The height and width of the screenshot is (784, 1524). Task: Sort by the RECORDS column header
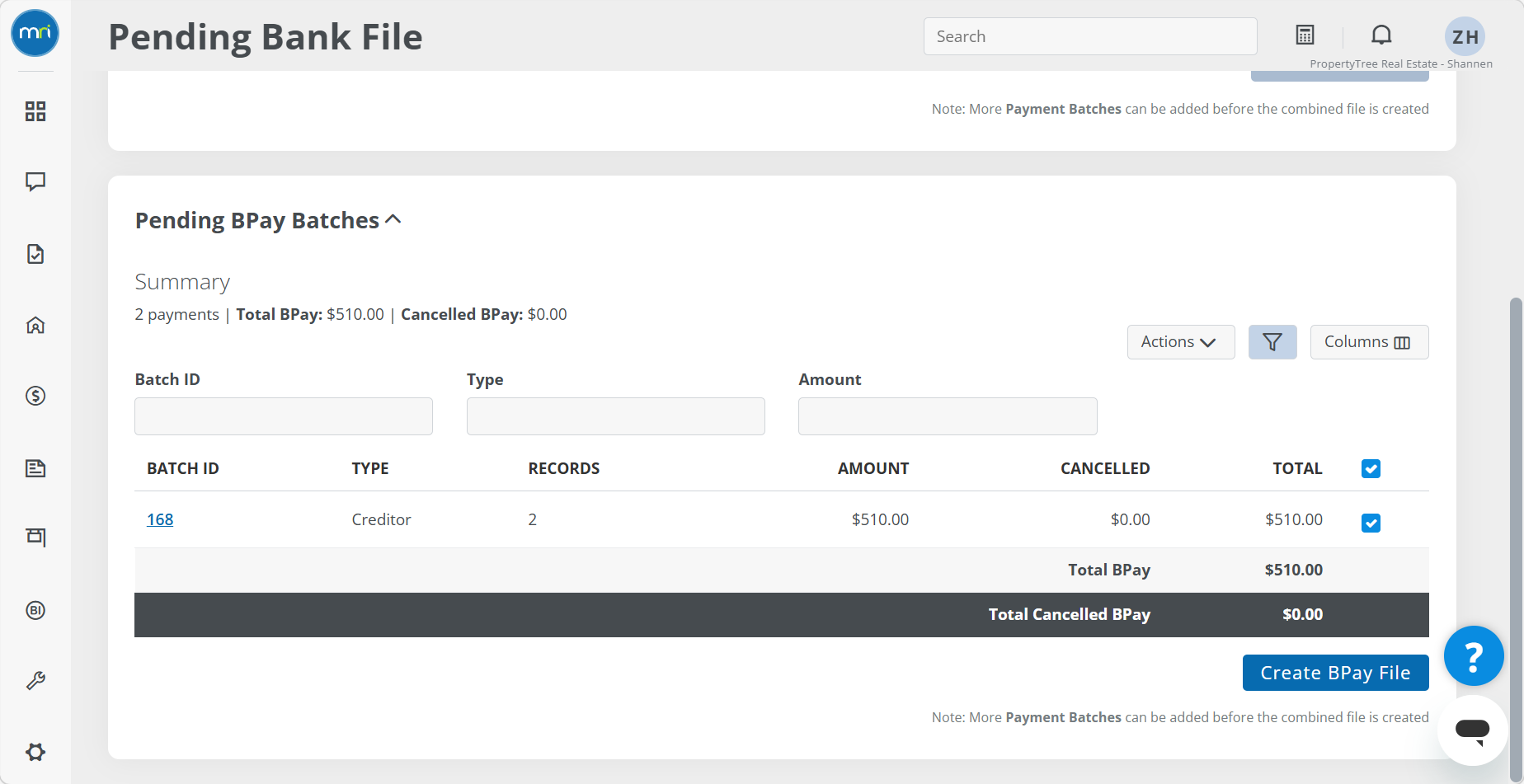coord(564,468)
